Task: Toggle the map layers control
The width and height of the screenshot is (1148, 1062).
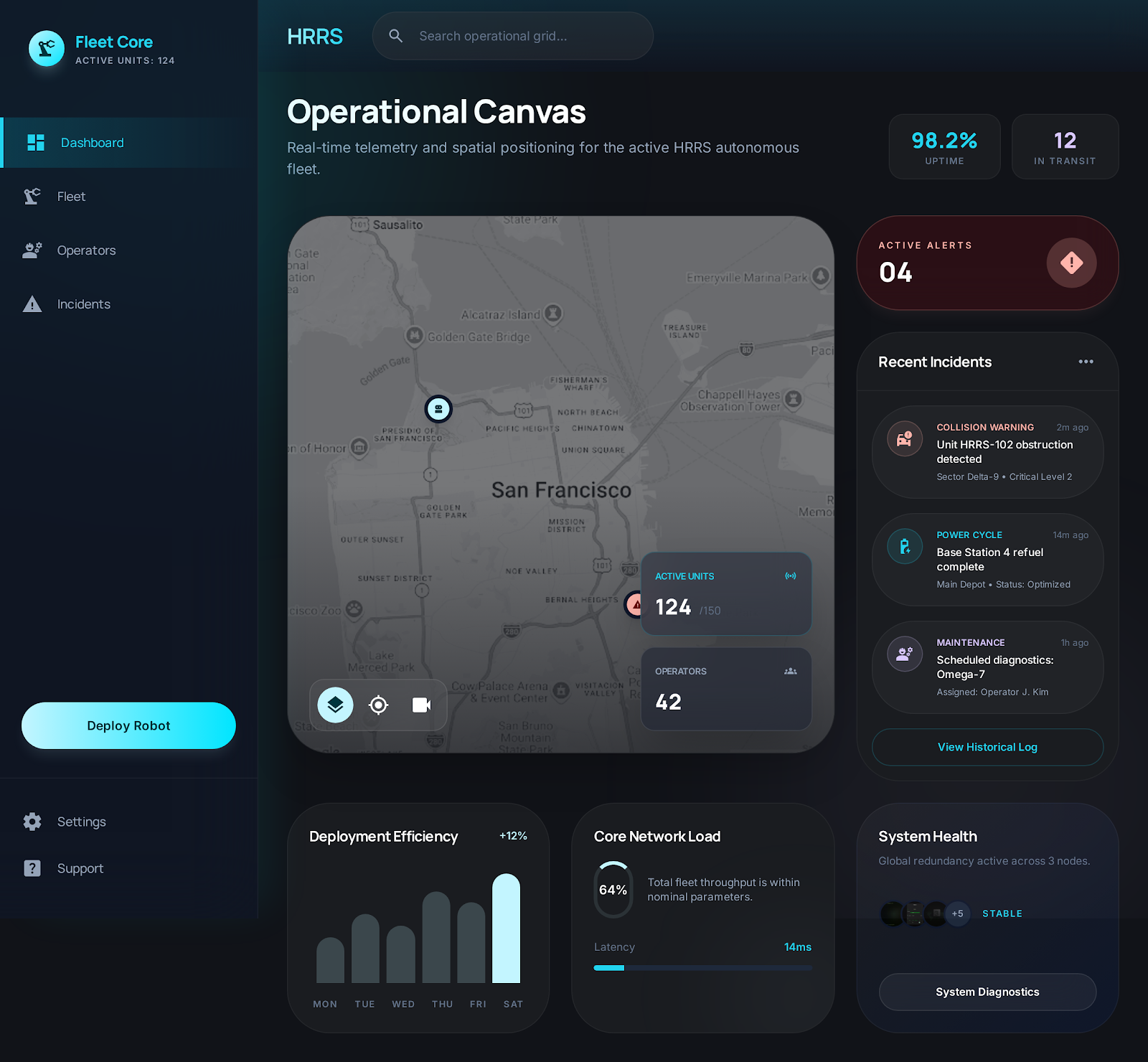Action: (x=335, y=705)
